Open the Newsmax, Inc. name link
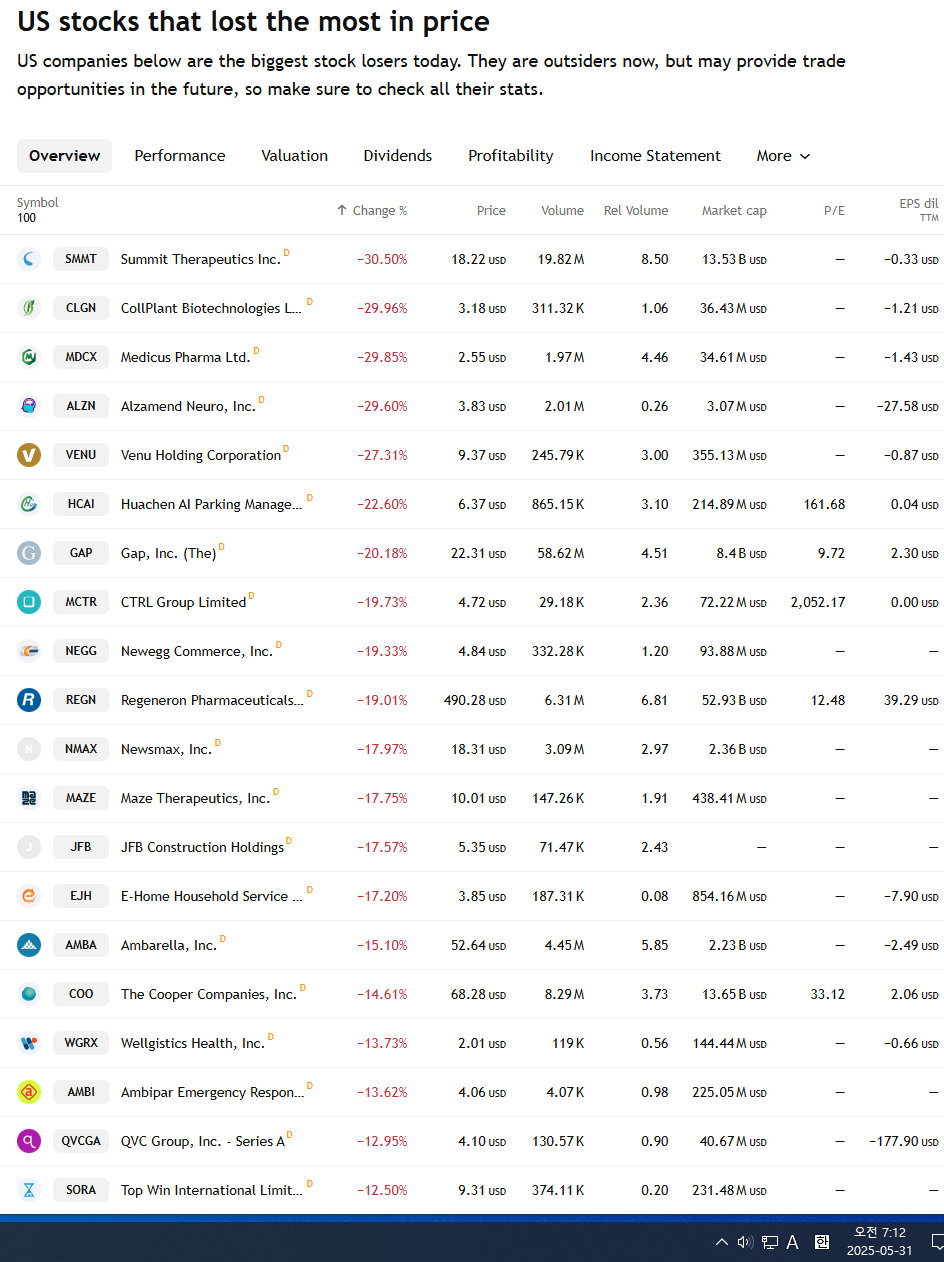Viewport: 944px width, 1262px height. tap(166, 750)
